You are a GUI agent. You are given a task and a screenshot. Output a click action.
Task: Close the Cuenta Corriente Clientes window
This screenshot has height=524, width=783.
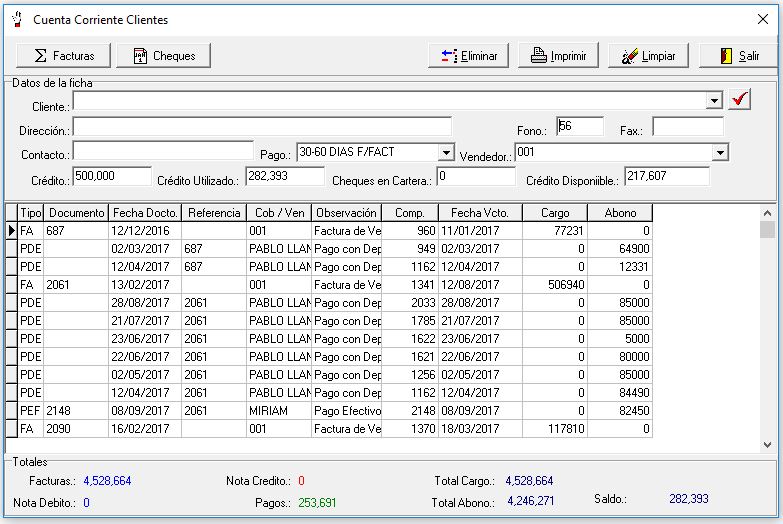point(762,19)
